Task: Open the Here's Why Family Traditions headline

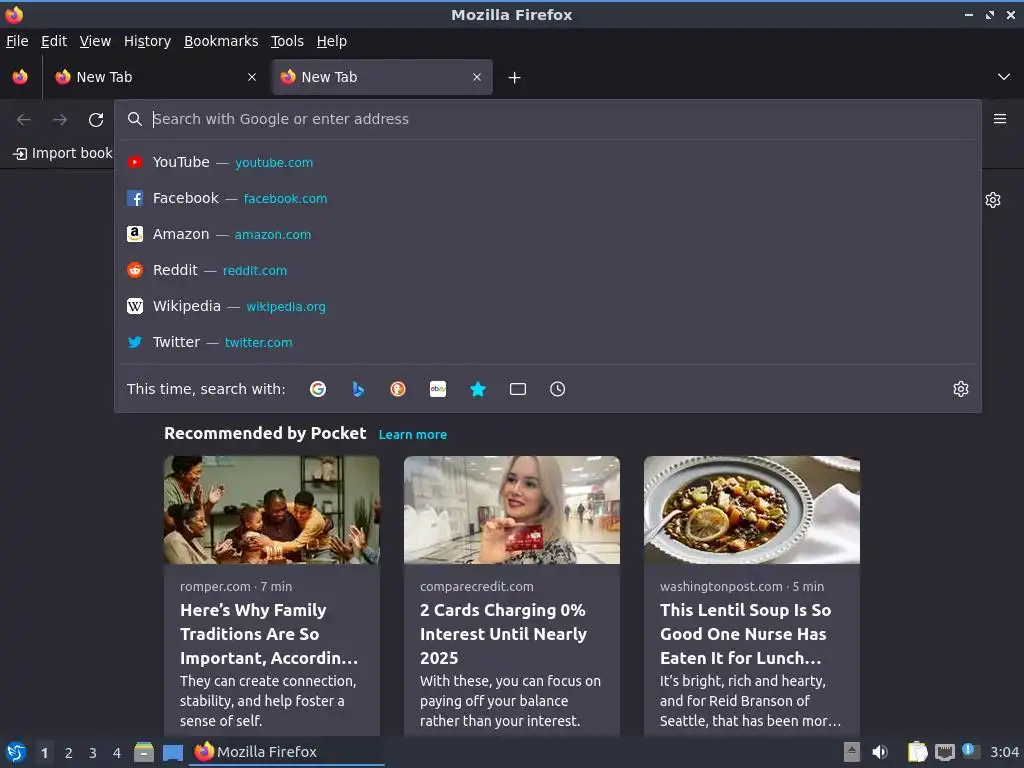Action: tap(269, 634)
